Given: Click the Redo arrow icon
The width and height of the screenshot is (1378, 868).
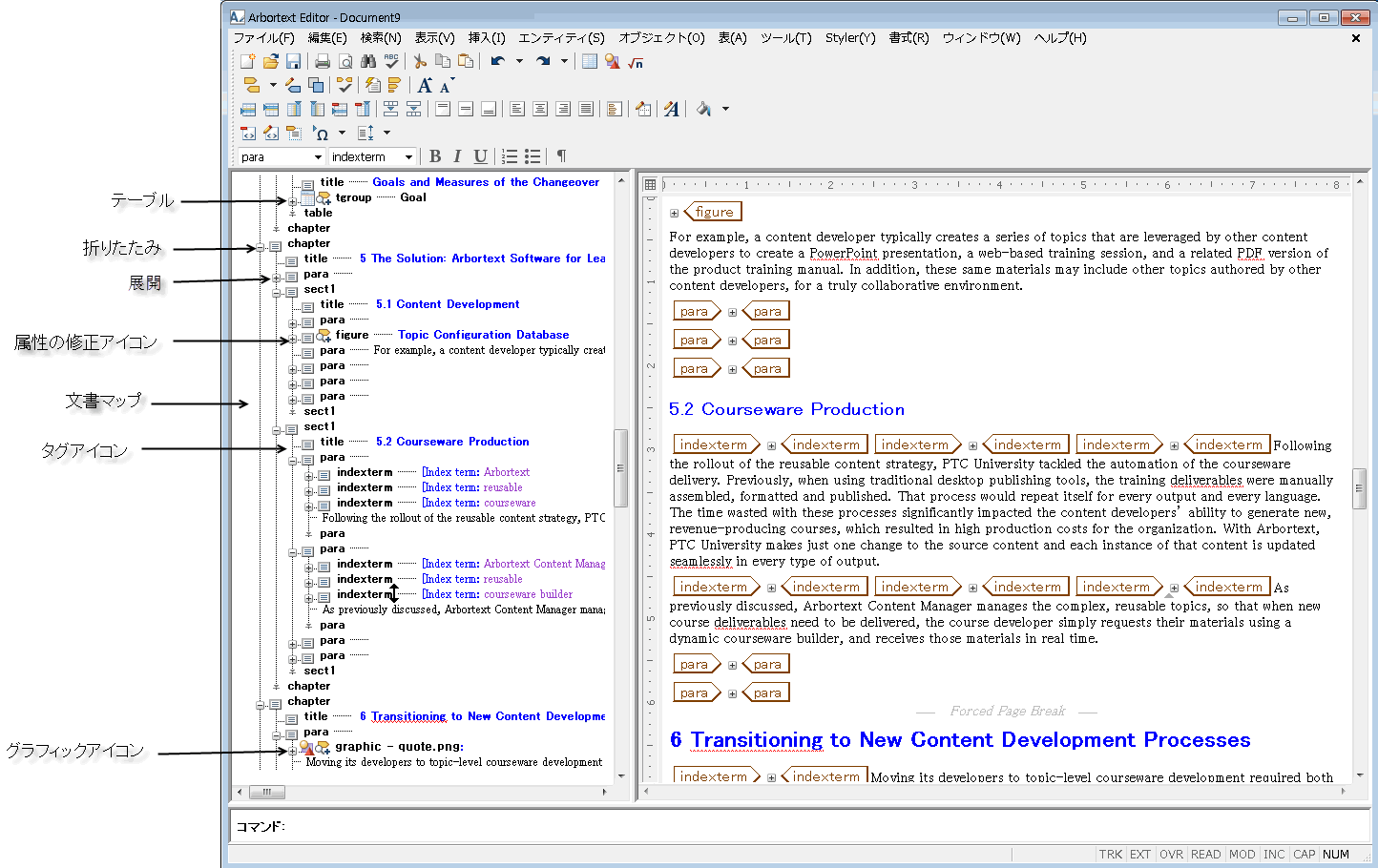Looking at the screenshot, I should [x=543, y=61].
